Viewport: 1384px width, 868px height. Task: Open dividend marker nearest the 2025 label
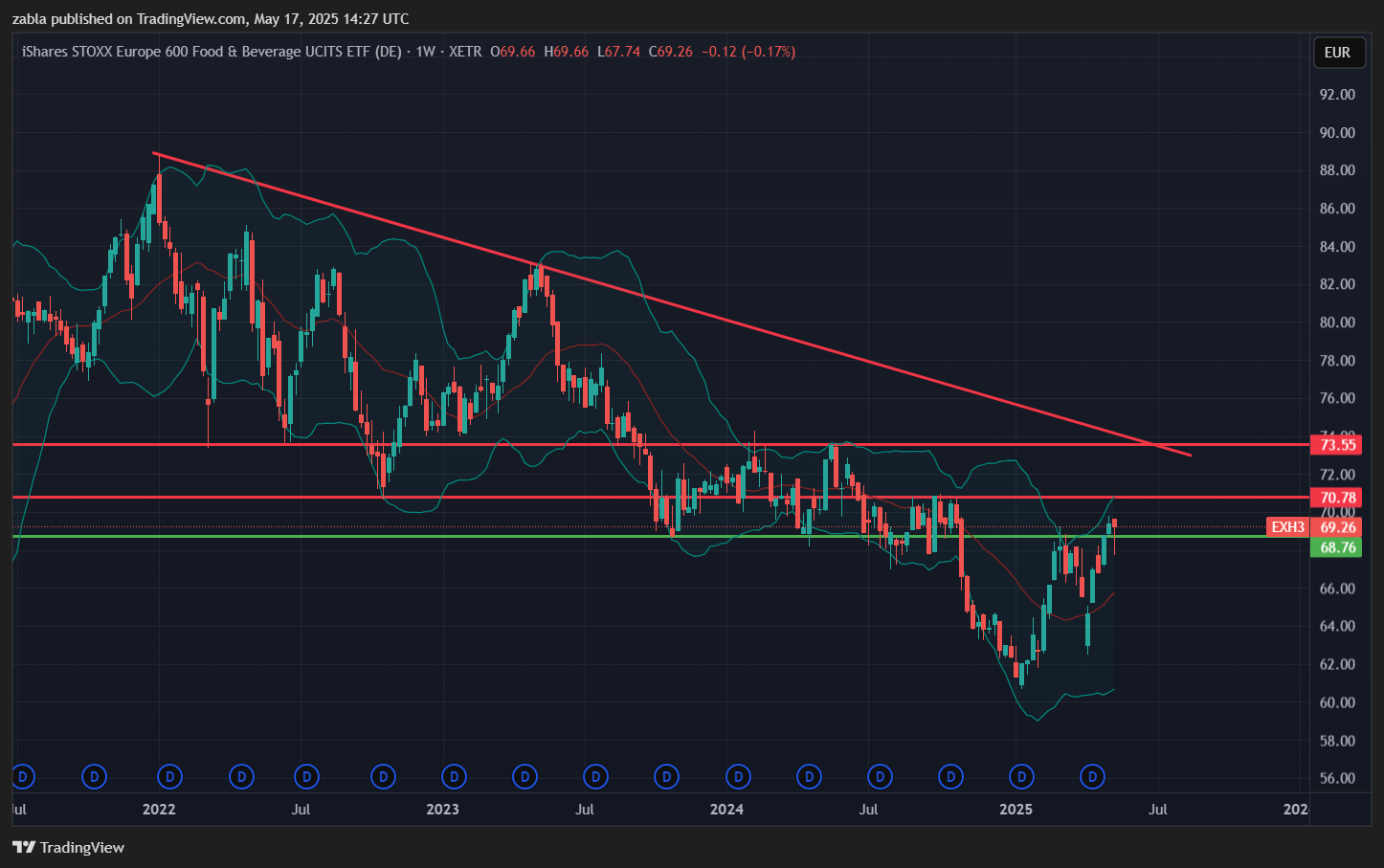coord(1022,776)
